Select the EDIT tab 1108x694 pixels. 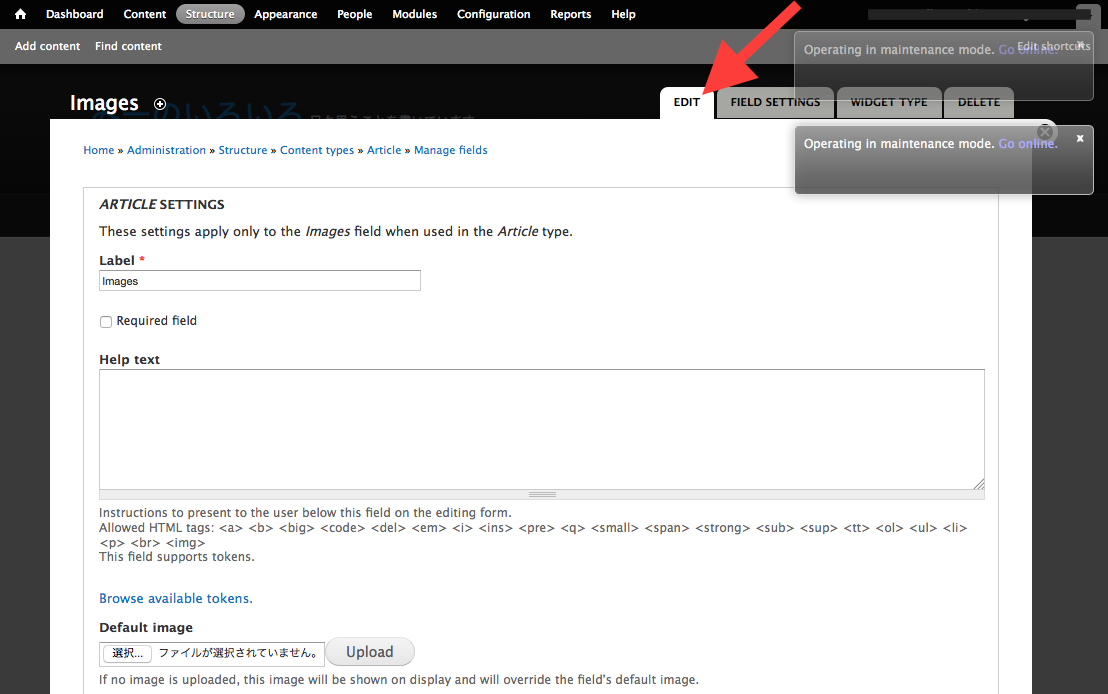(687, 102)
